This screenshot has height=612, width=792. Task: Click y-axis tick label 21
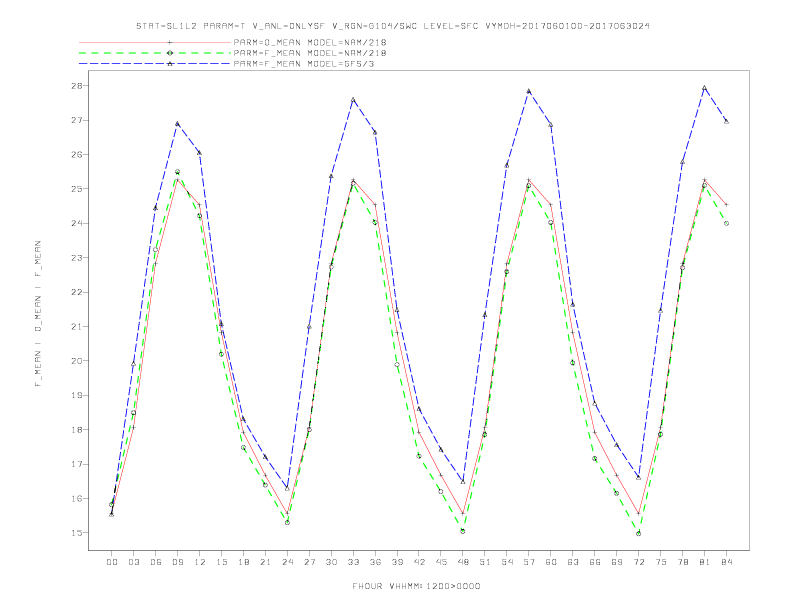point(76,326)
